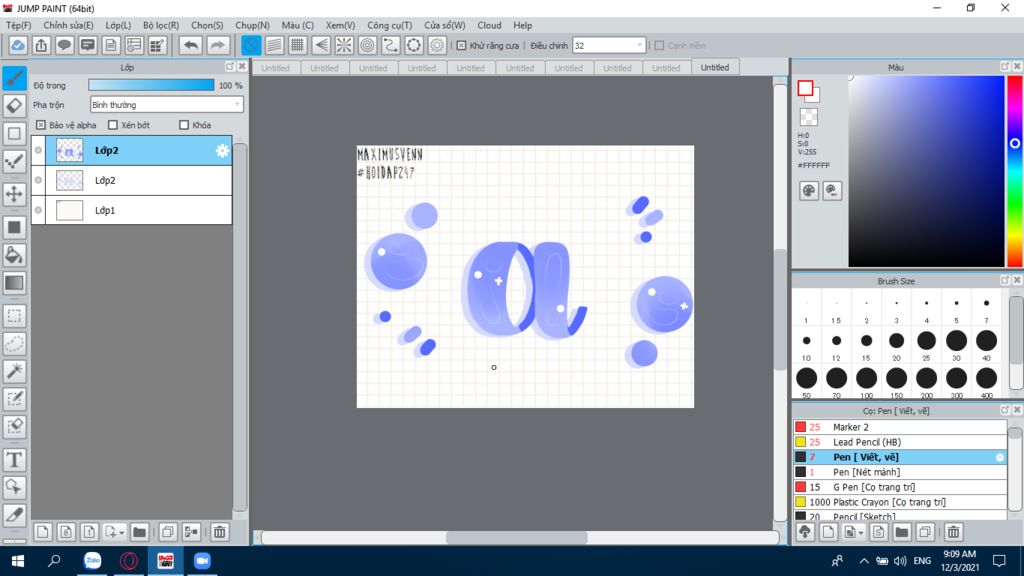Click foreground color swatch

pos(805,88)
